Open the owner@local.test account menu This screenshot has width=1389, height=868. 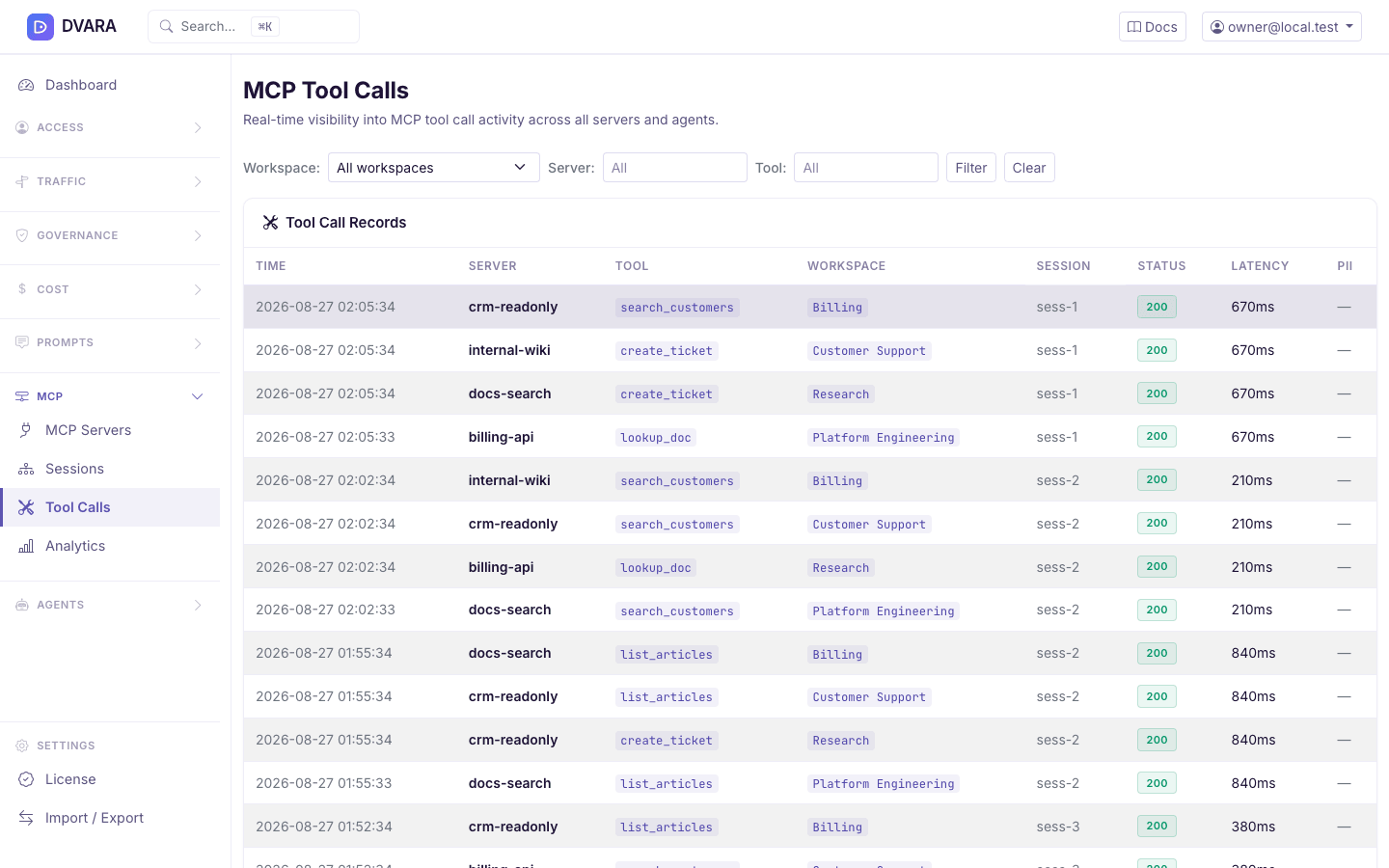click(x=1282, y=27)
